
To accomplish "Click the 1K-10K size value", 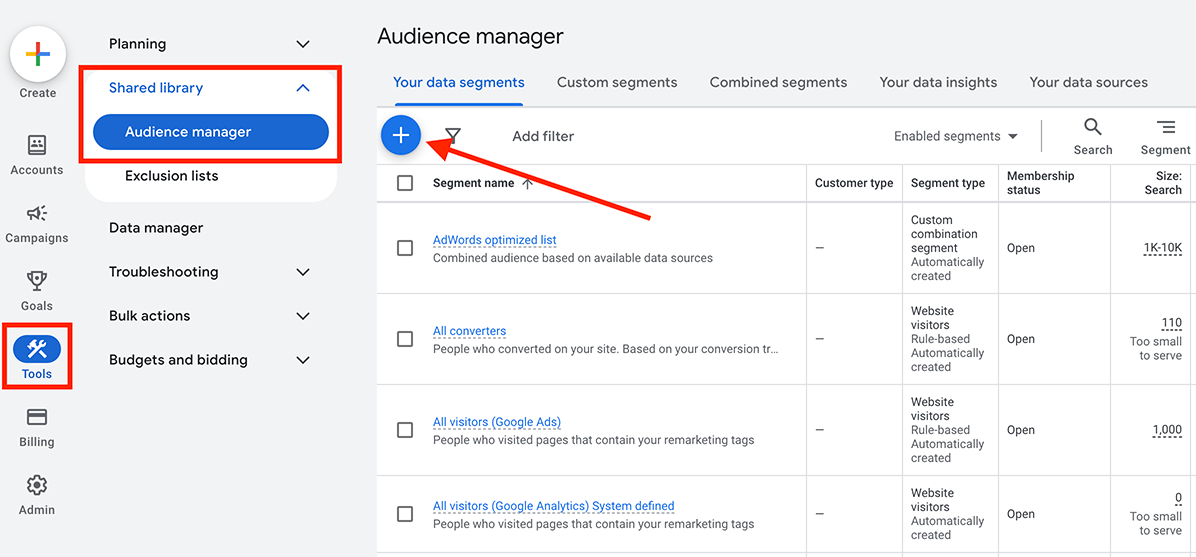I will pos(1162,248).
